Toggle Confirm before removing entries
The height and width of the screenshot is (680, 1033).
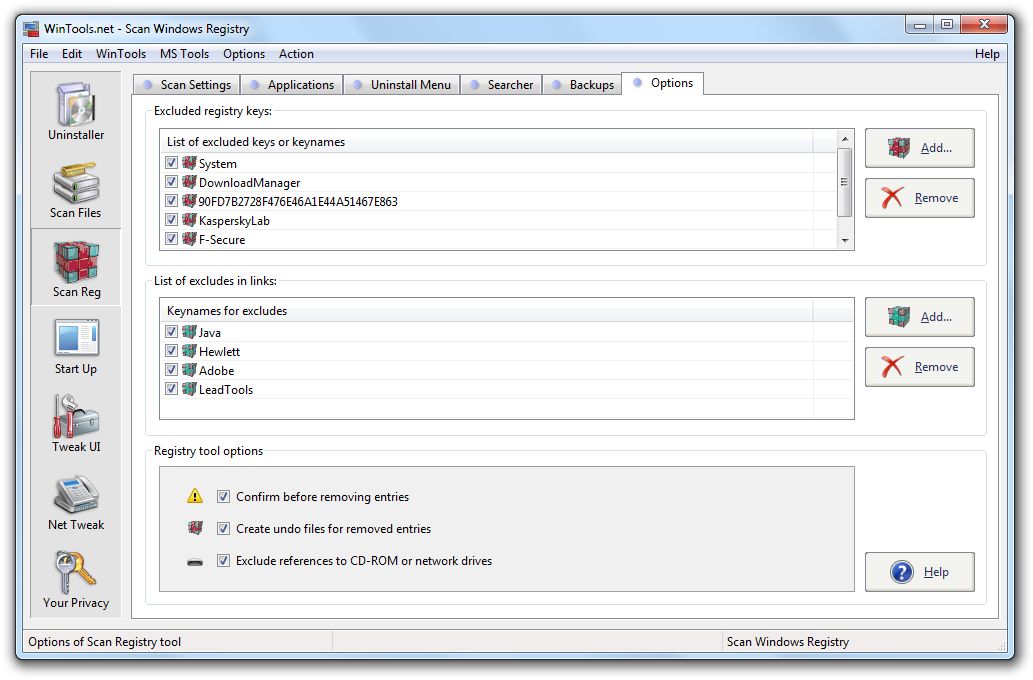pyautogui.click(x=223, y=496)
